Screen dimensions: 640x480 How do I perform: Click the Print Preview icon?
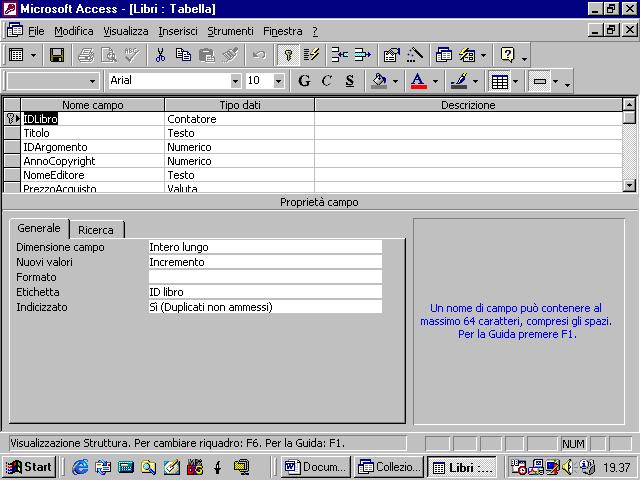tap(109, 55)
